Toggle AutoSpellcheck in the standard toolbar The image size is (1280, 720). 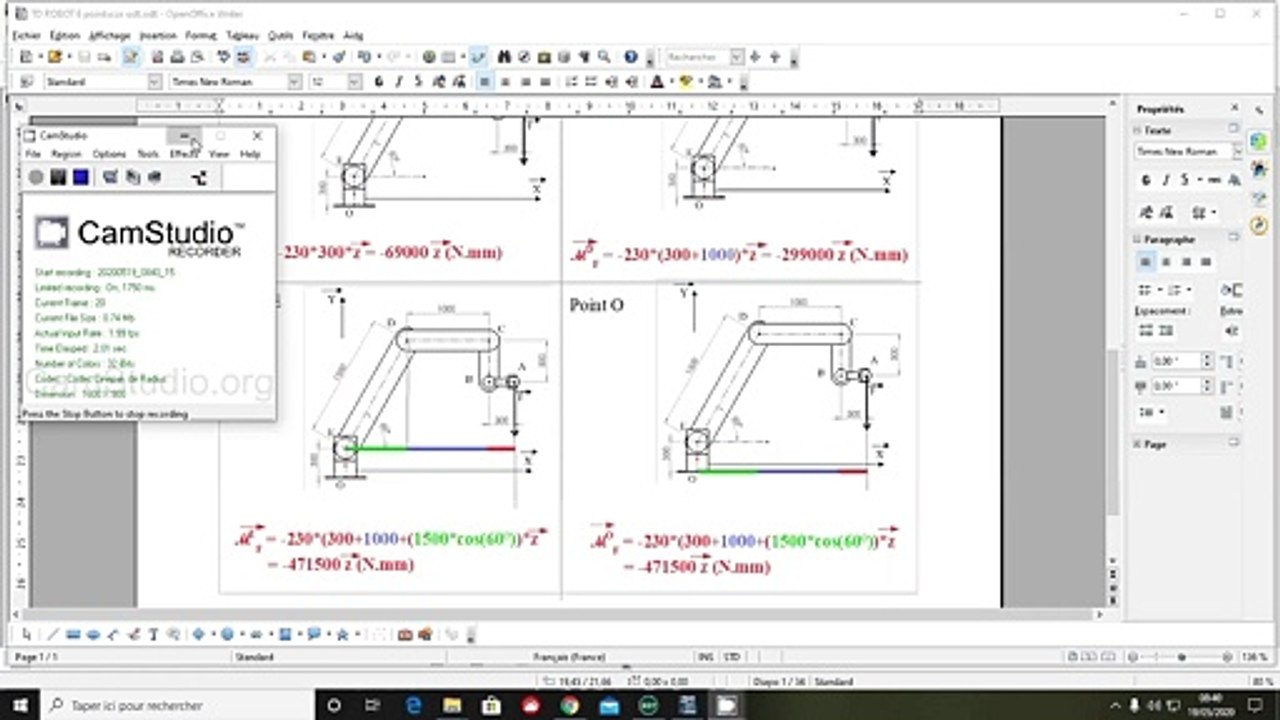point(243,58)
